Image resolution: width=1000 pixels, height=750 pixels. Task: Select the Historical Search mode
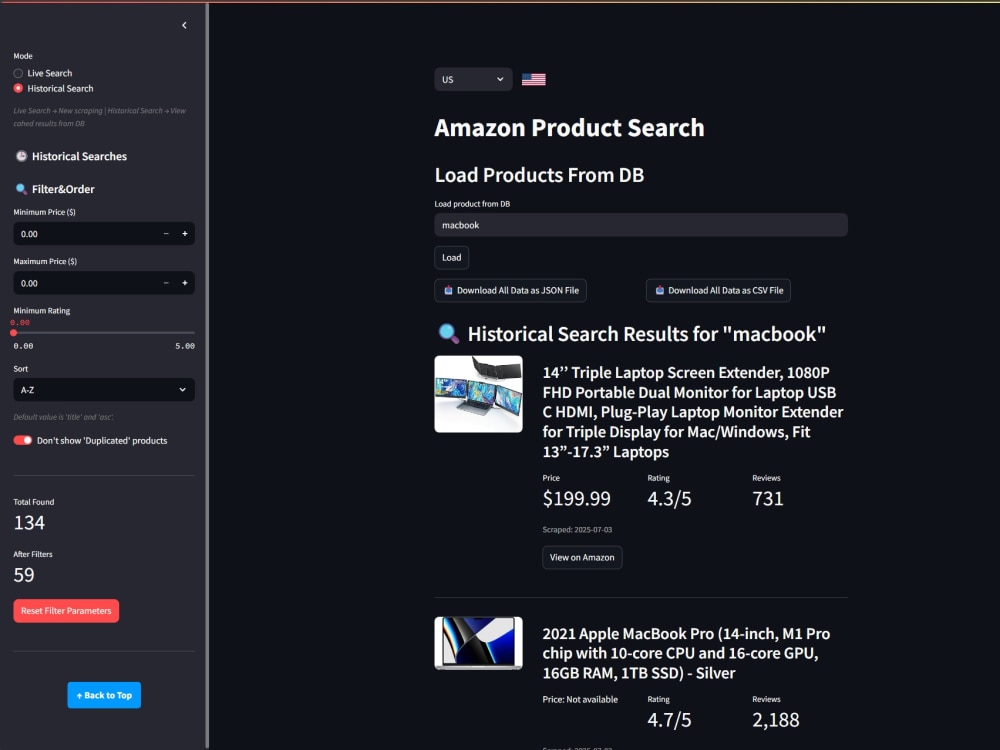[x=54, y=89]
